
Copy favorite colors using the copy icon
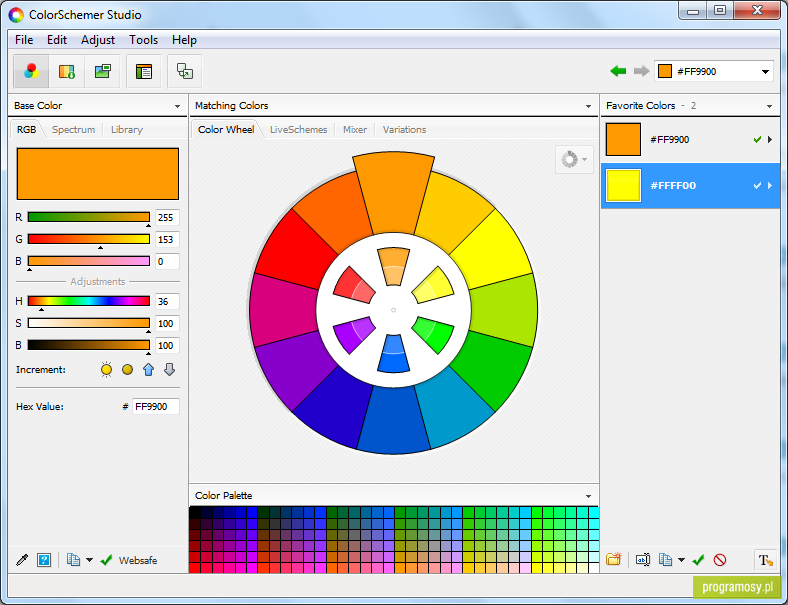[665, 559]
